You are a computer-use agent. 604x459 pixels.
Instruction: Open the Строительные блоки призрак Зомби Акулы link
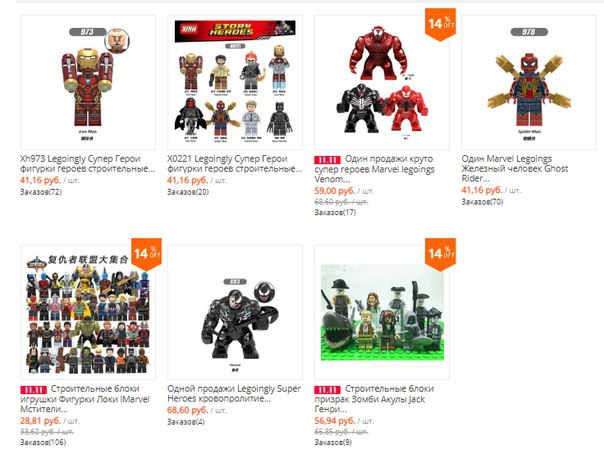(x=374, y=399)
